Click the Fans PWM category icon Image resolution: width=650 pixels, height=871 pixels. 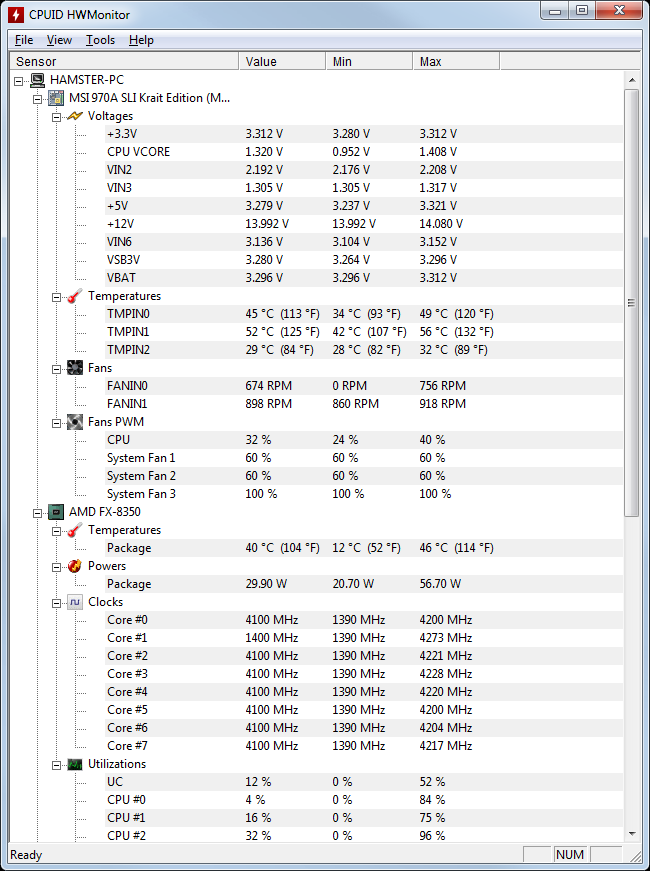(x=75, y=422)
